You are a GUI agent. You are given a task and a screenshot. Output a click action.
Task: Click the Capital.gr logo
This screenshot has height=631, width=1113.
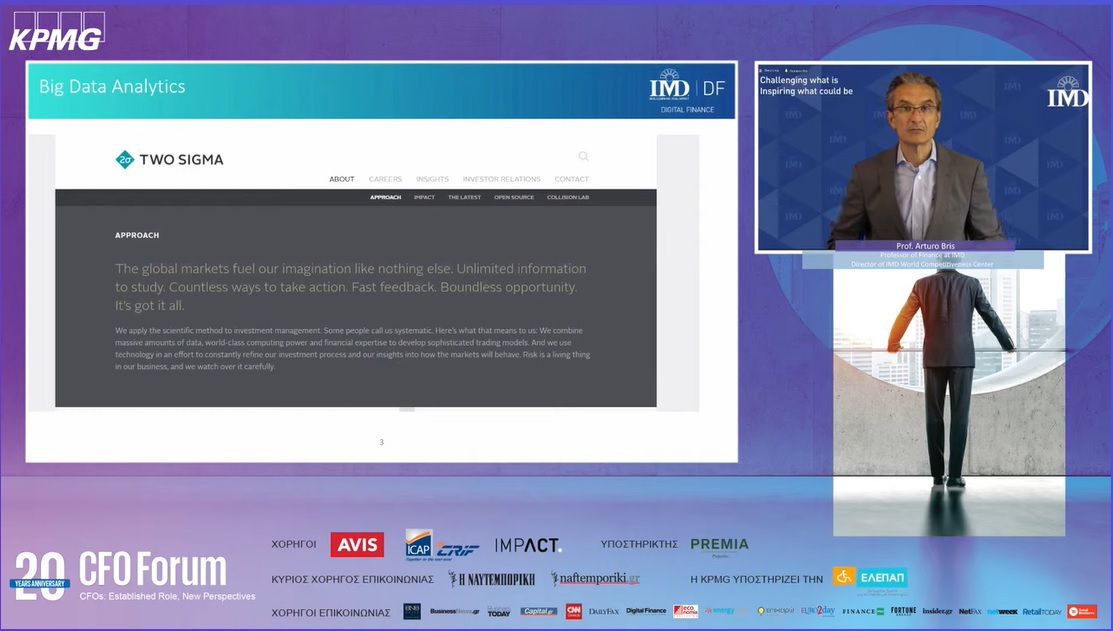pos(538,611)
